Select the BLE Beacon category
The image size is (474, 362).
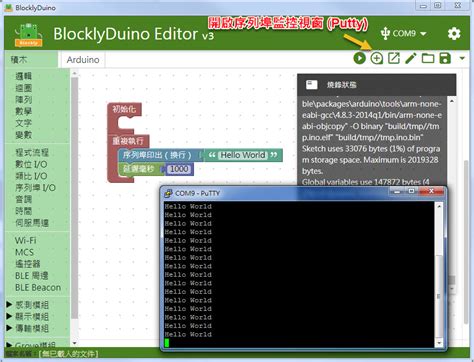tap(38, 287)
